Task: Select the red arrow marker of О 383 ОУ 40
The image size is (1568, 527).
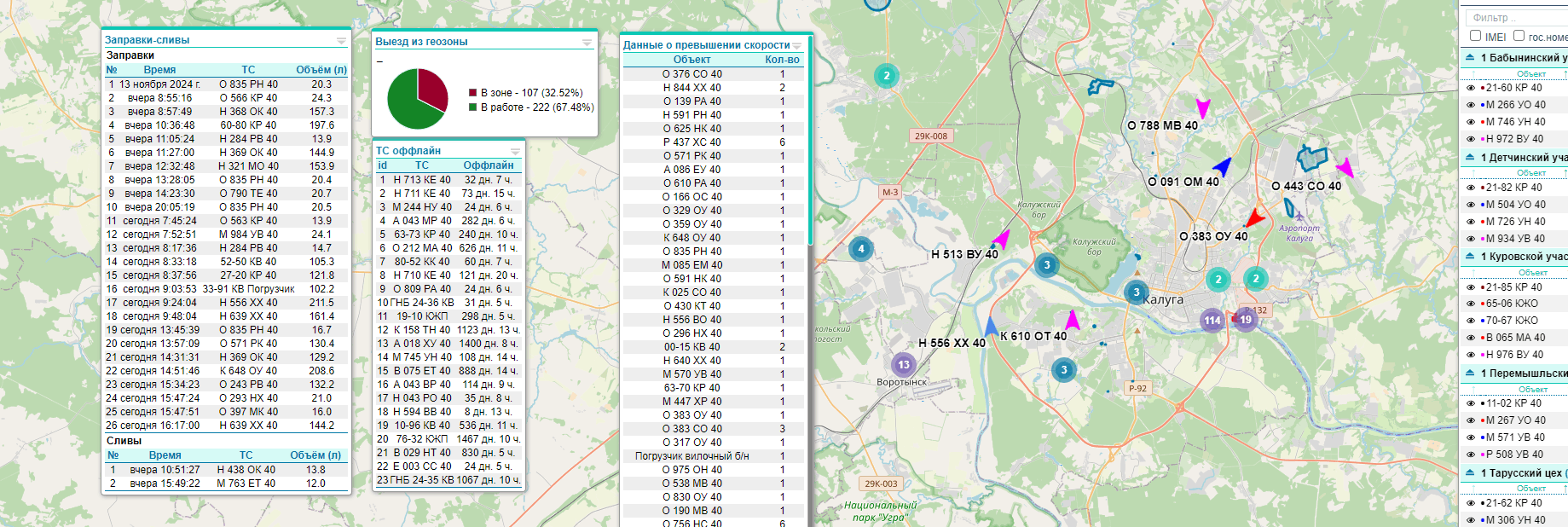Action: pos(1254,217)
